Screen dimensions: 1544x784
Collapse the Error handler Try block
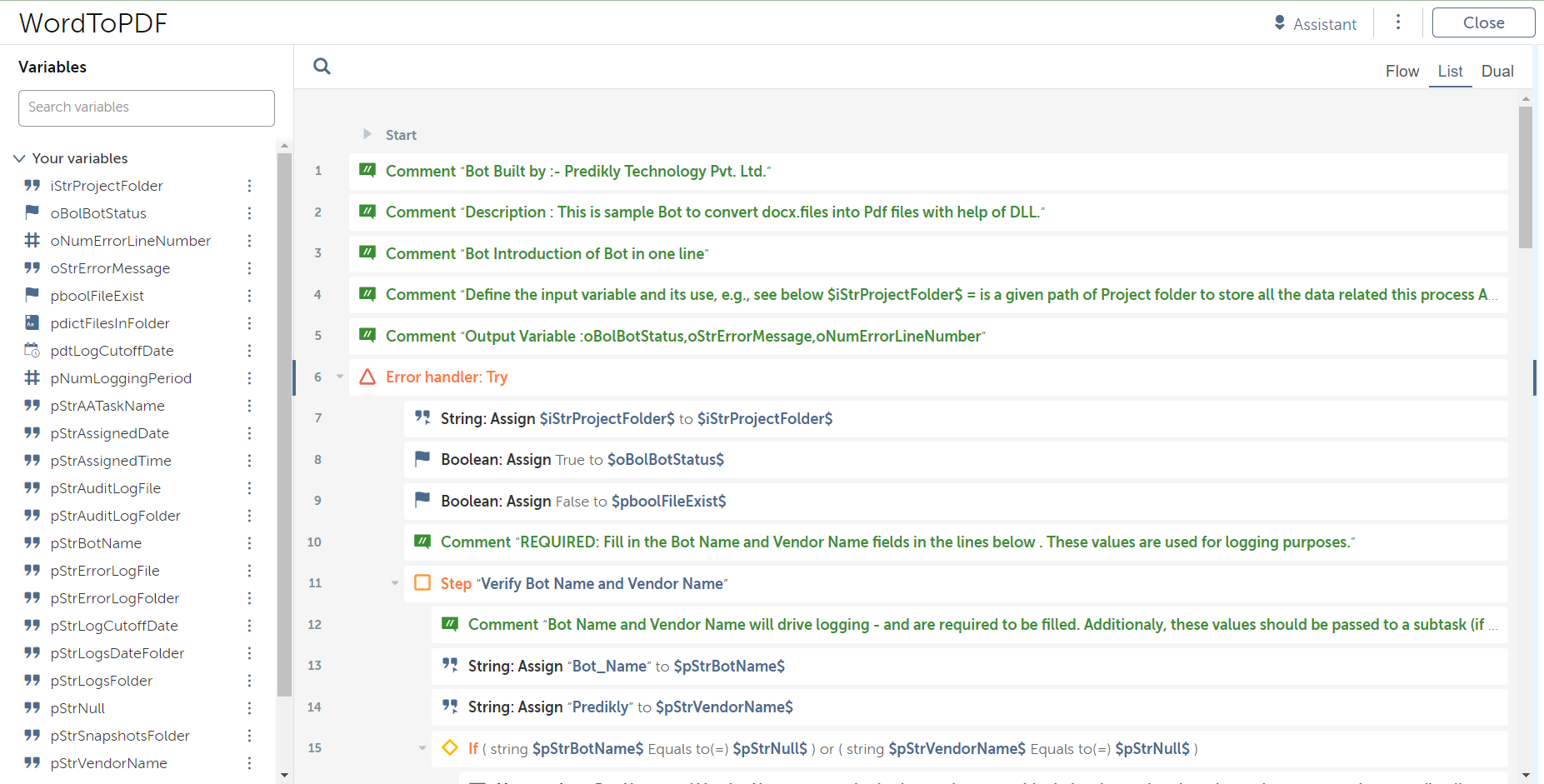click(x=340, y=377)
